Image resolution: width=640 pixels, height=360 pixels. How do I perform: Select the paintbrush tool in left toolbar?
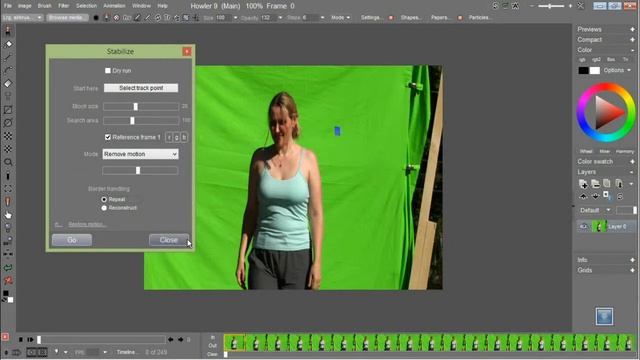pyautogui.click(x=8, y=31)
